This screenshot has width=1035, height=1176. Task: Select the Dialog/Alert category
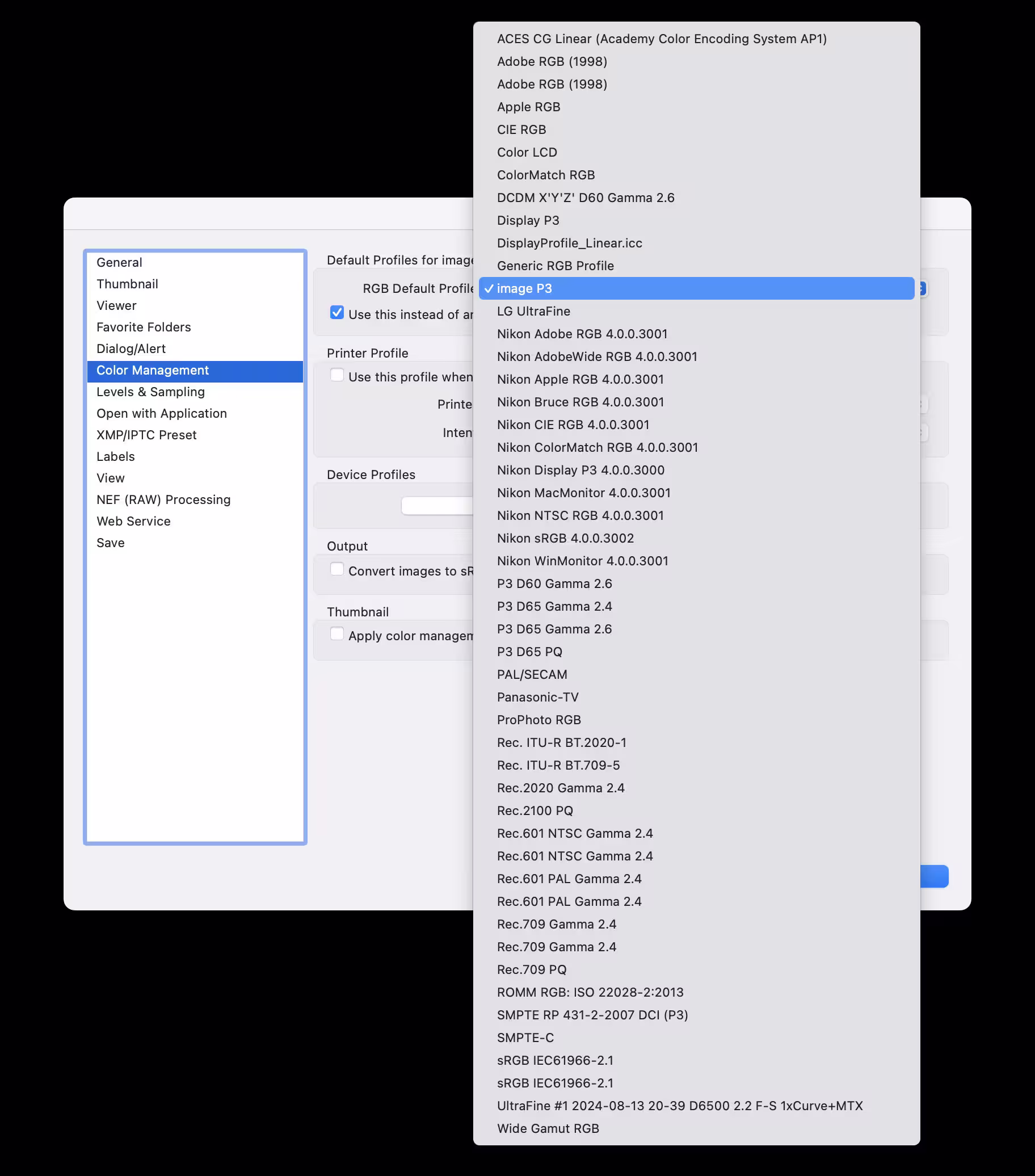pos(195,348)
